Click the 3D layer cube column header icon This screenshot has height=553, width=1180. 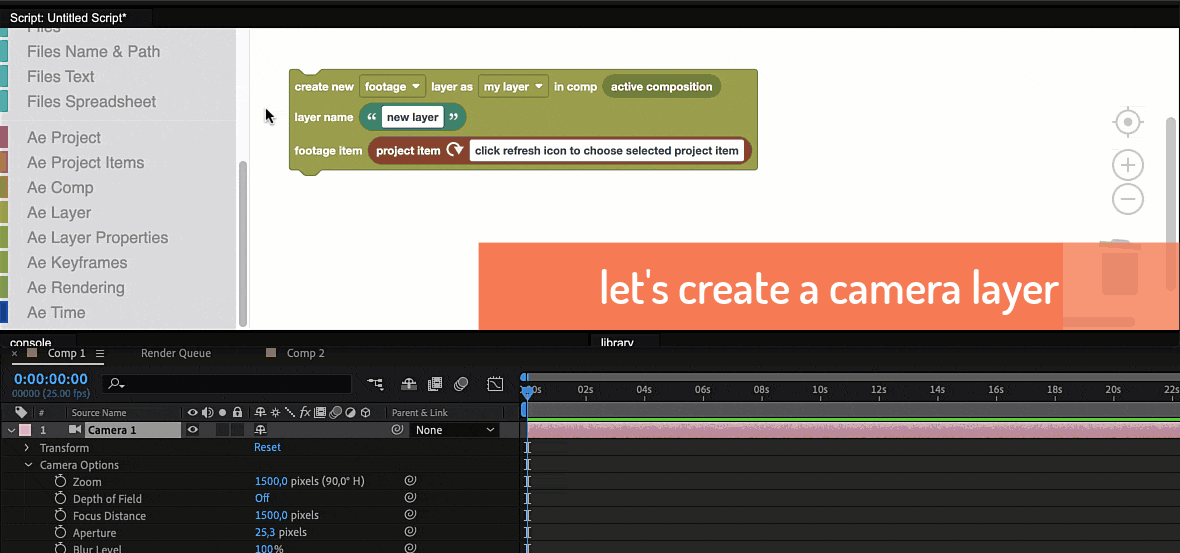[366, 412]
